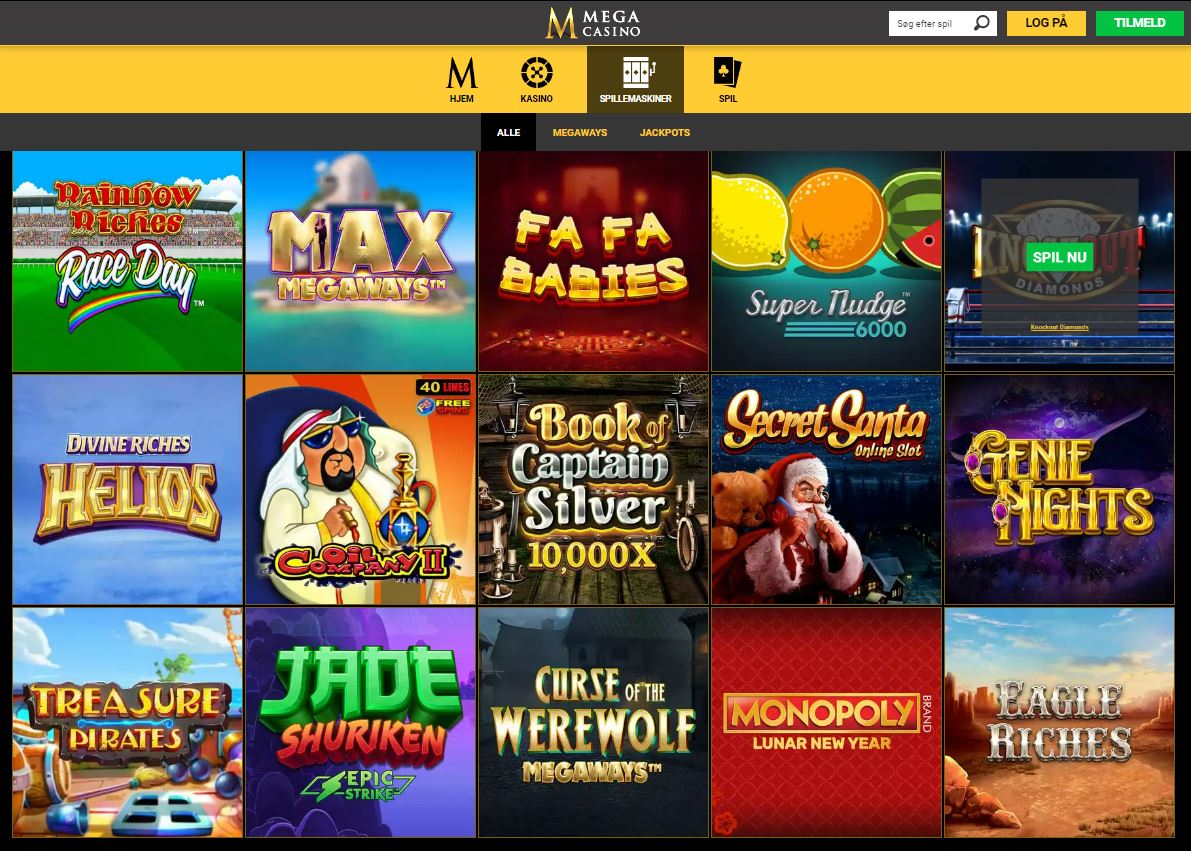Open Jade Shuriken Epic Strike game
This screenshot has width=1191, height=851.
pyautogui.click(x=361, y=723)
